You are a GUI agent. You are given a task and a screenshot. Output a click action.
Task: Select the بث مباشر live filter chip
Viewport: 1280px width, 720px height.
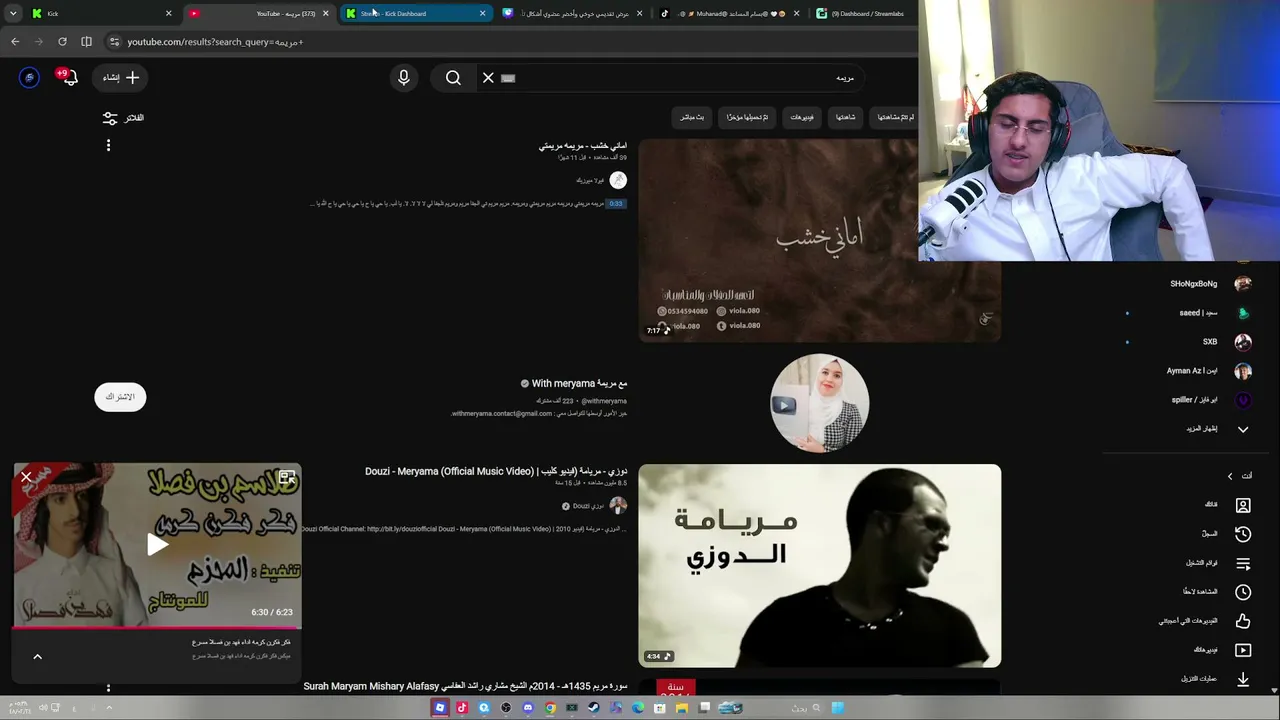(x=692, y=117)
